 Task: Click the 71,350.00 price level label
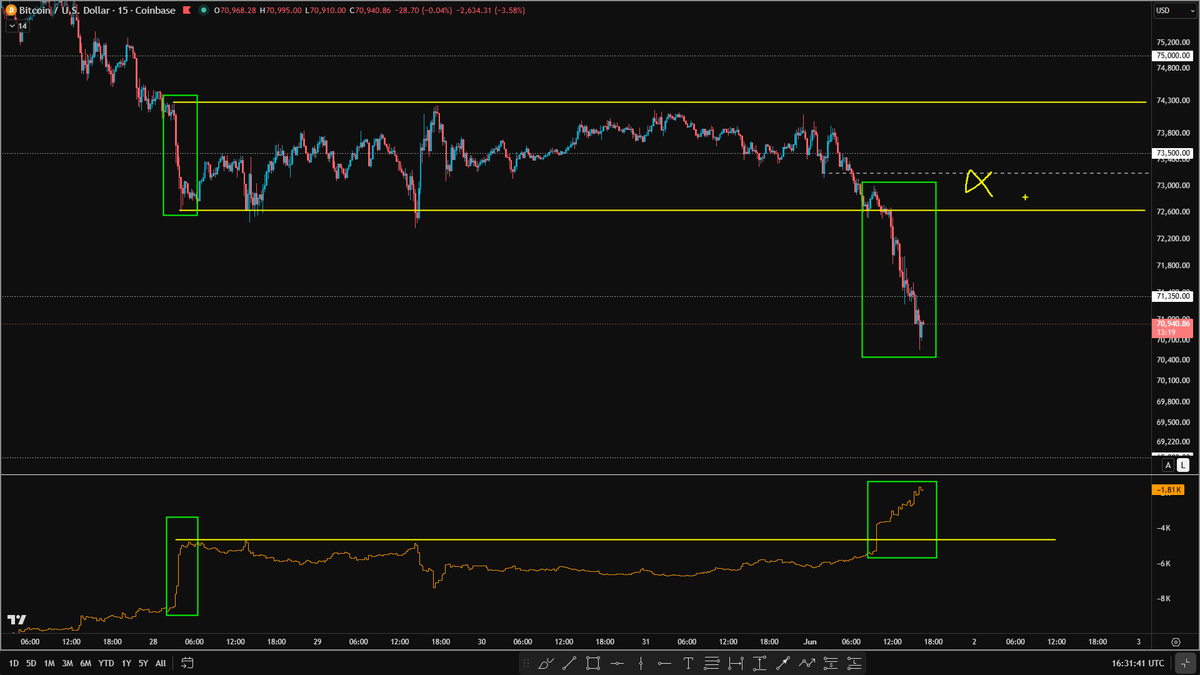tap(1171, 296)
